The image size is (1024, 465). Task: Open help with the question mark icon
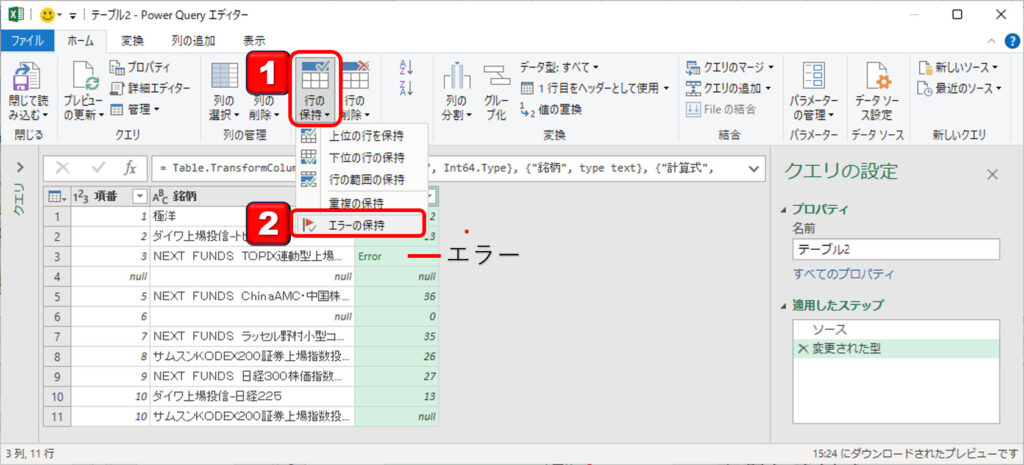click(x=1010, y=40)
